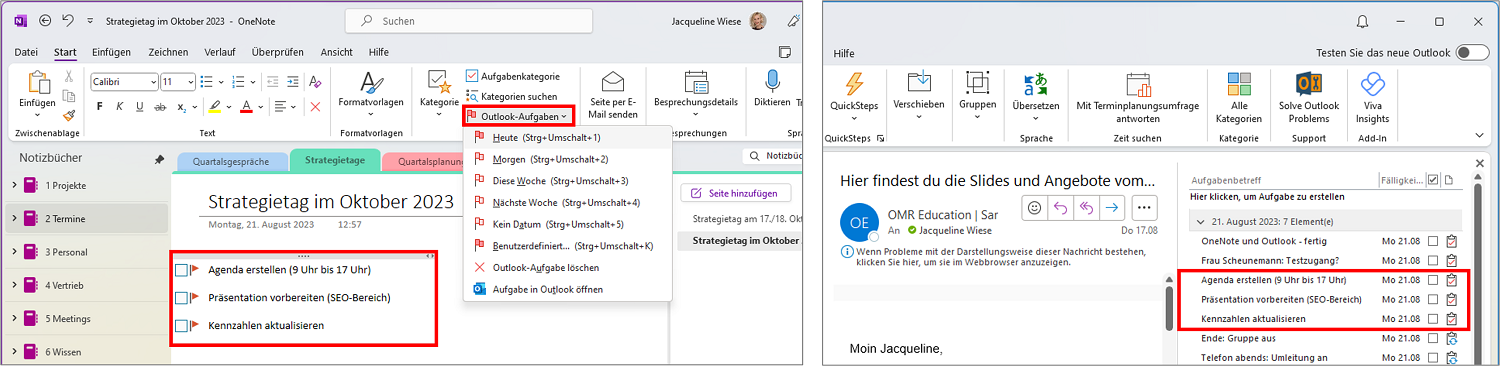Toggle Testen Sie das neue Outlook switch
The width and height of the screenshot is (1500, 366).
click(x=1472, y=52)
